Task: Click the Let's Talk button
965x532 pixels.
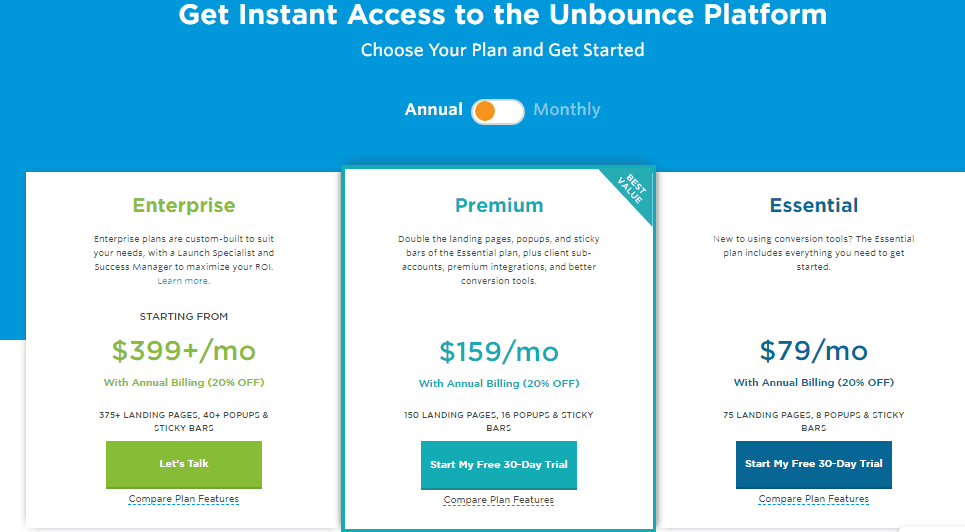Action: (x=184, y=464)
